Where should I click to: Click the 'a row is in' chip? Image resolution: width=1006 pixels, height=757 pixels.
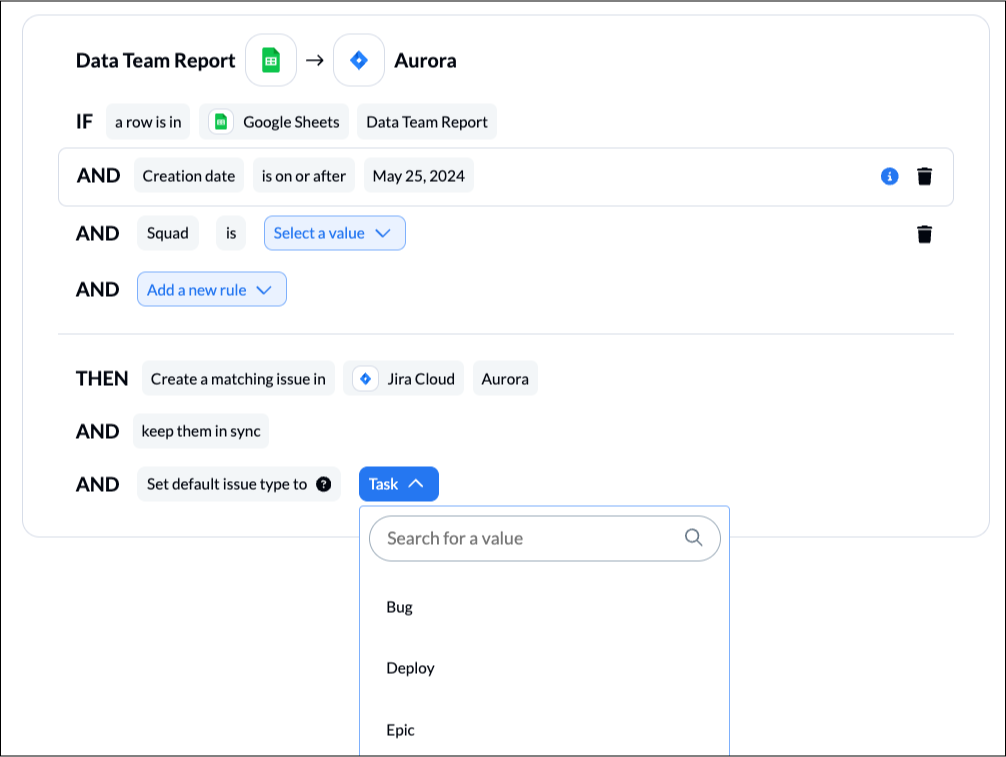pos(148,122)
